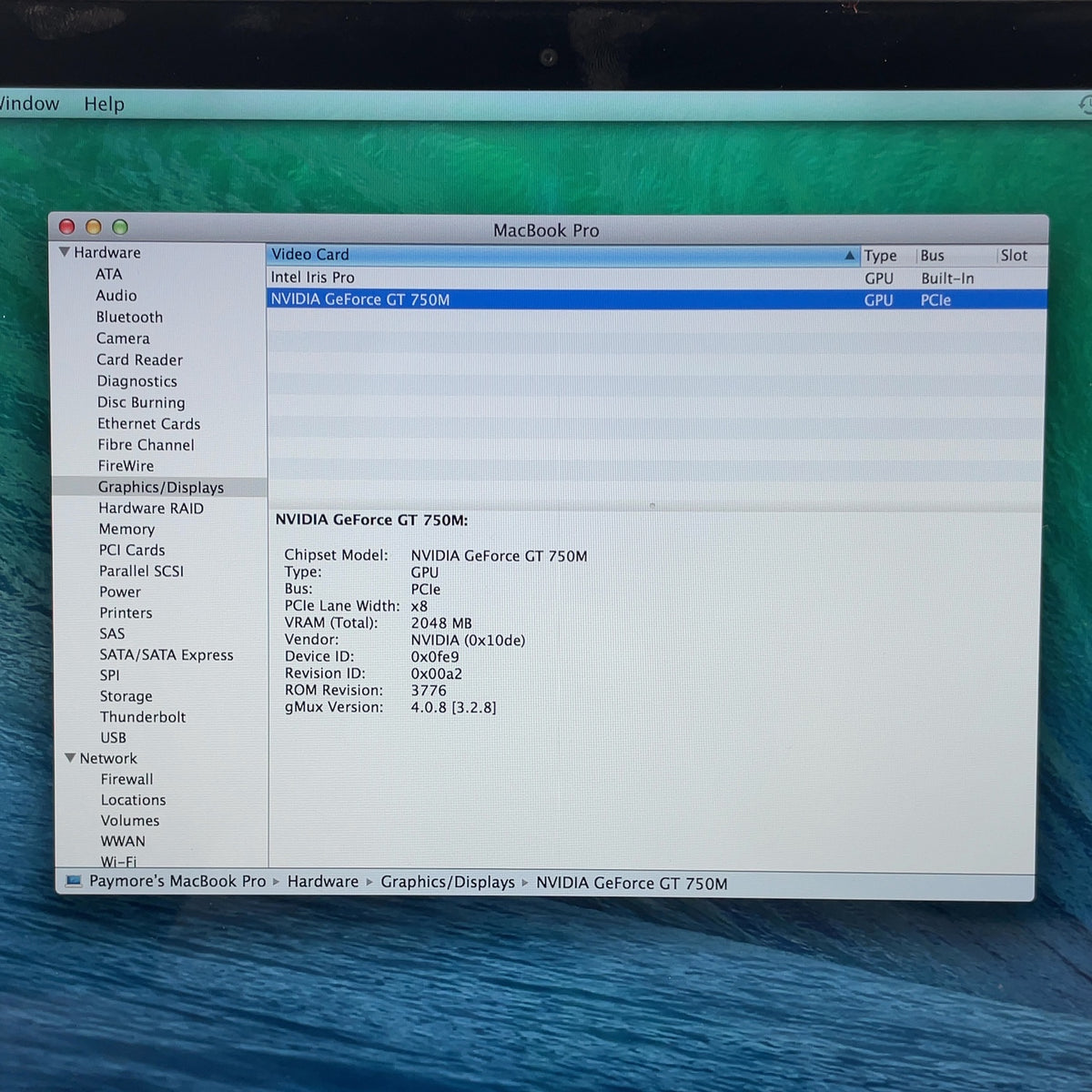This screenshot has width=1092, height=1092.
Task: Minimize the MacBook Pro window
Action: 93,227
